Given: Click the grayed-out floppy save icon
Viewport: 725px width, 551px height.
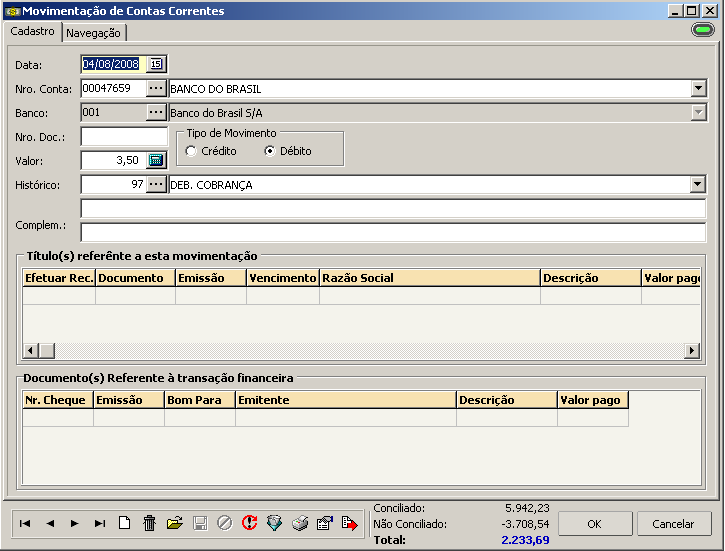Looking at the screenshot, I should tap(200, 523).
